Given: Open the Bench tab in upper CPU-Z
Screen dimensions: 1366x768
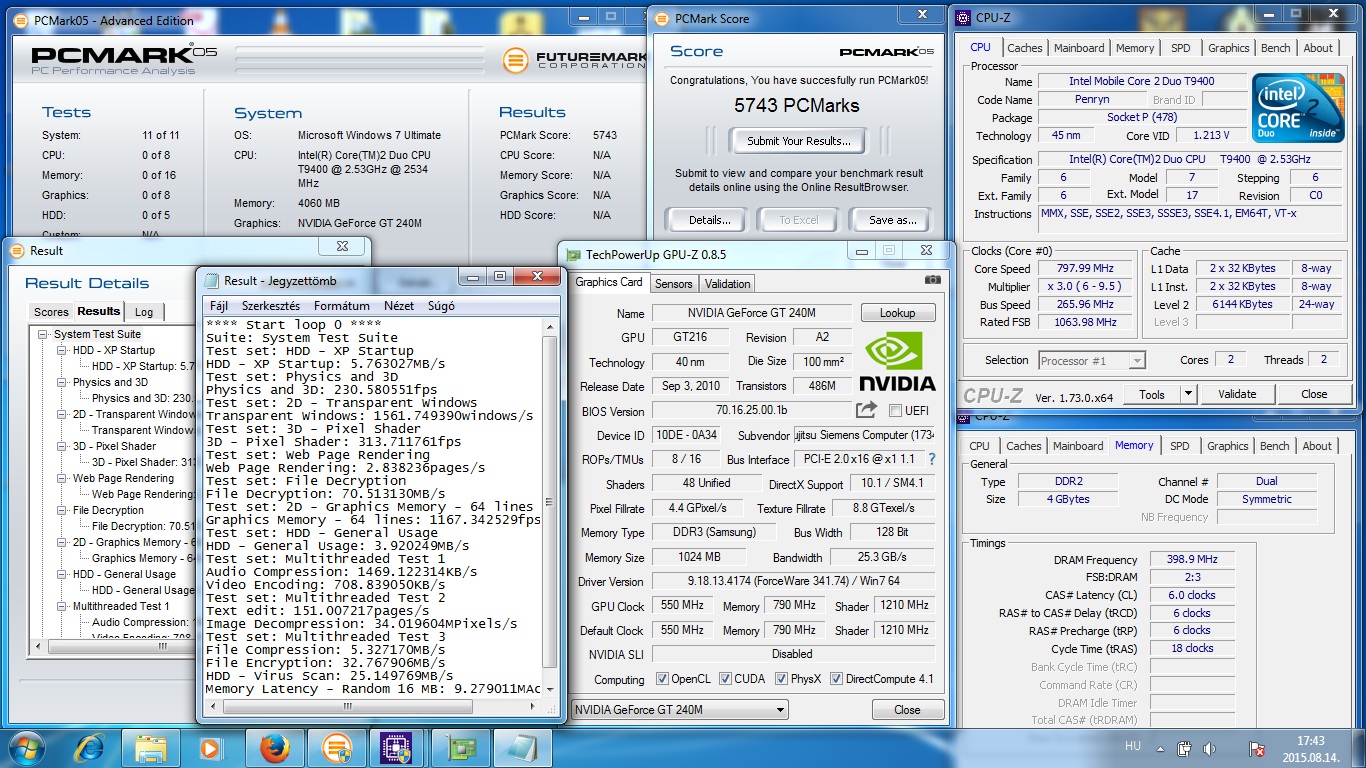Looking at the screenshot, I should (x=1275, y=48).
